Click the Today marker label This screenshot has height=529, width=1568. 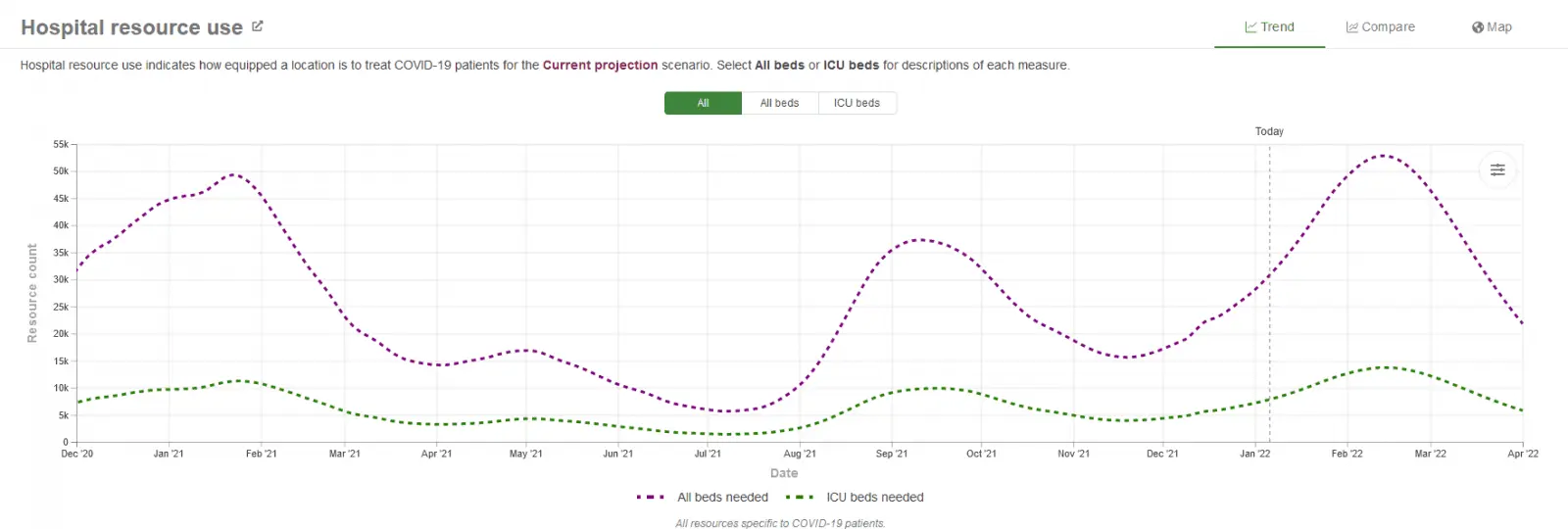point(1269,131)
